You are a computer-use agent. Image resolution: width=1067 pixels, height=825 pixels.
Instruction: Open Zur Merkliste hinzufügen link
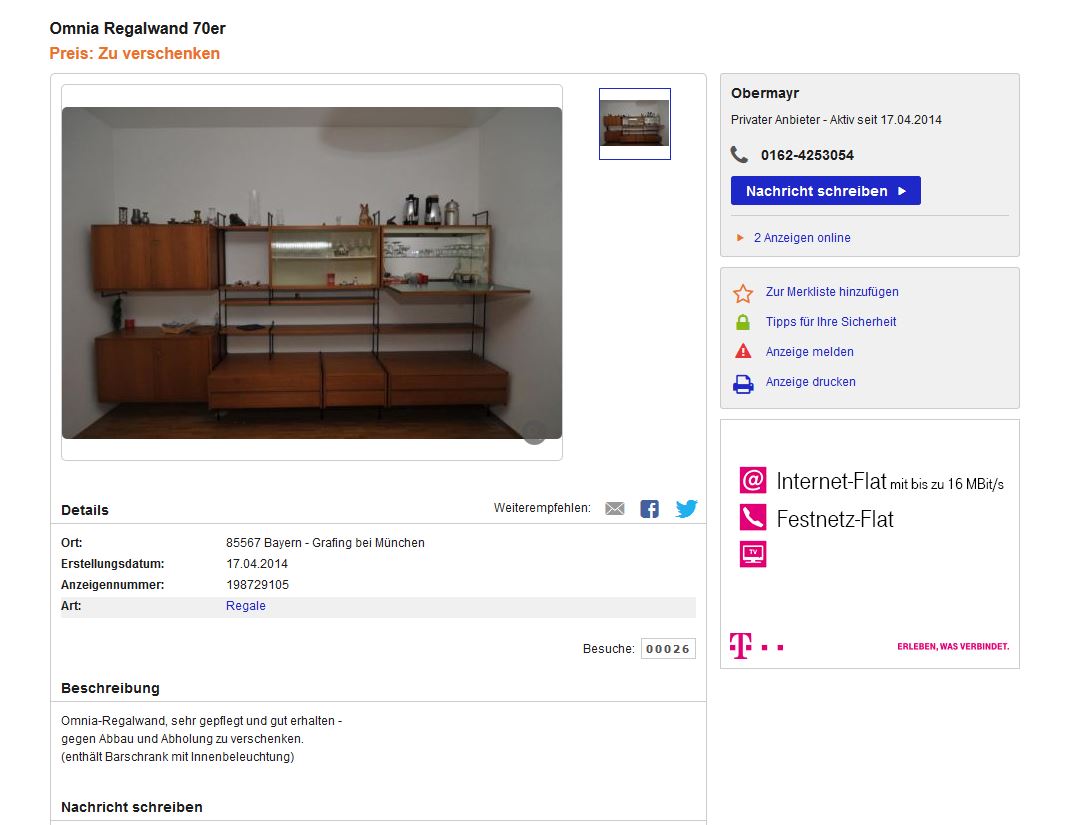click(x=832, y=292)
